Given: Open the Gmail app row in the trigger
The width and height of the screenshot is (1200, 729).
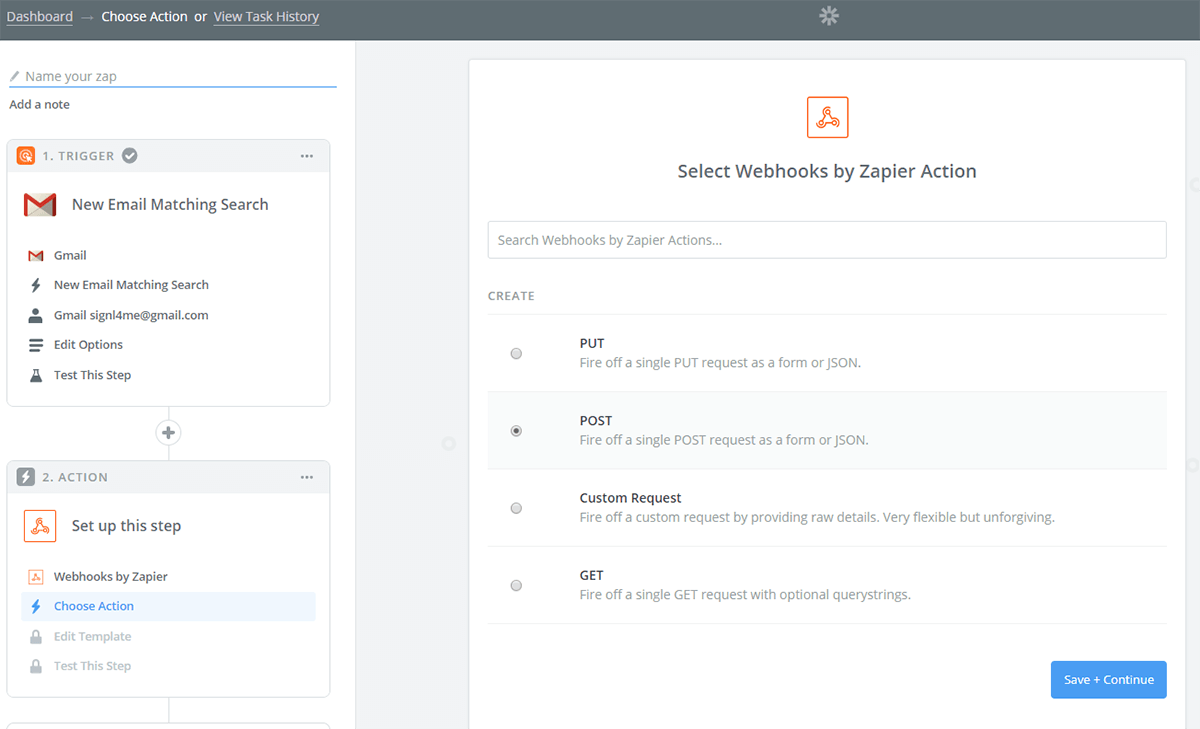Looking at the screenshot, I should point(168,255).
